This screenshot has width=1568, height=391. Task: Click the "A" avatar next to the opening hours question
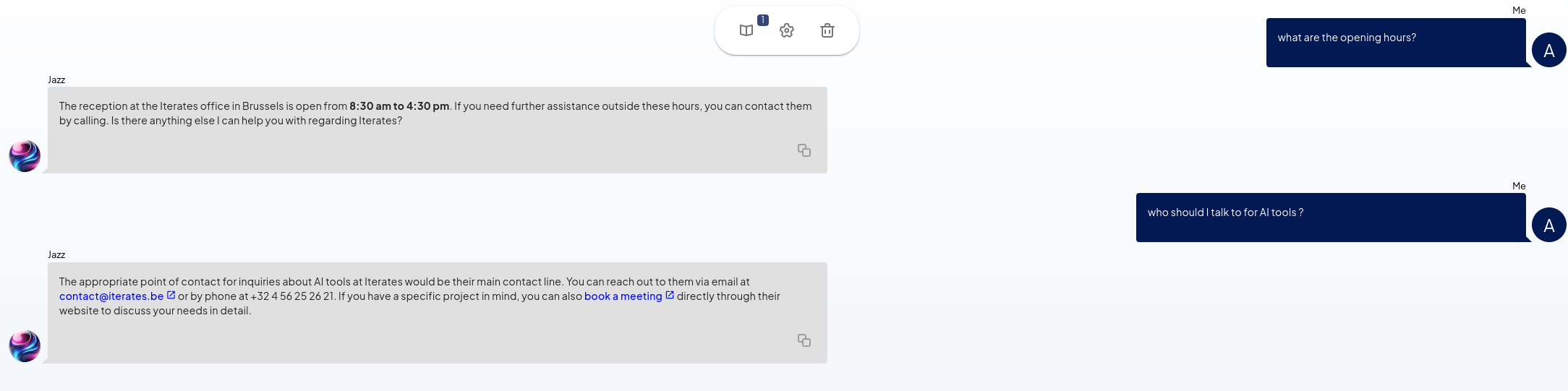coord(1548,51)
